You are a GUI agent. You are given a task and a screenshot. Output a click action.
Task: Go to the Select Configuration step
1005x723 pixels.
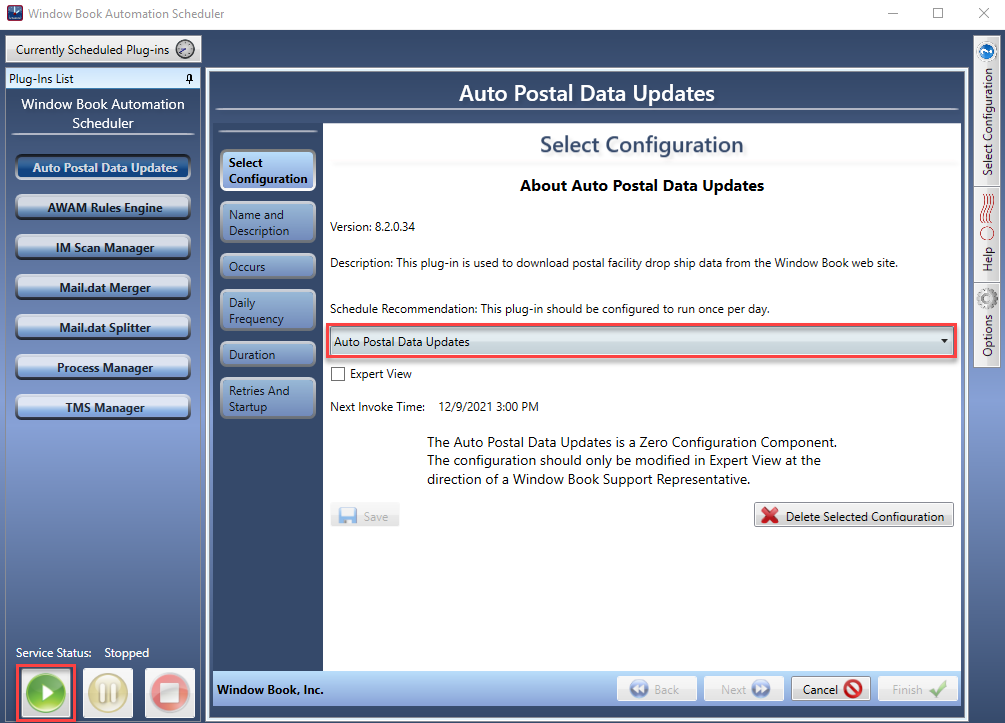coord(268,170)
